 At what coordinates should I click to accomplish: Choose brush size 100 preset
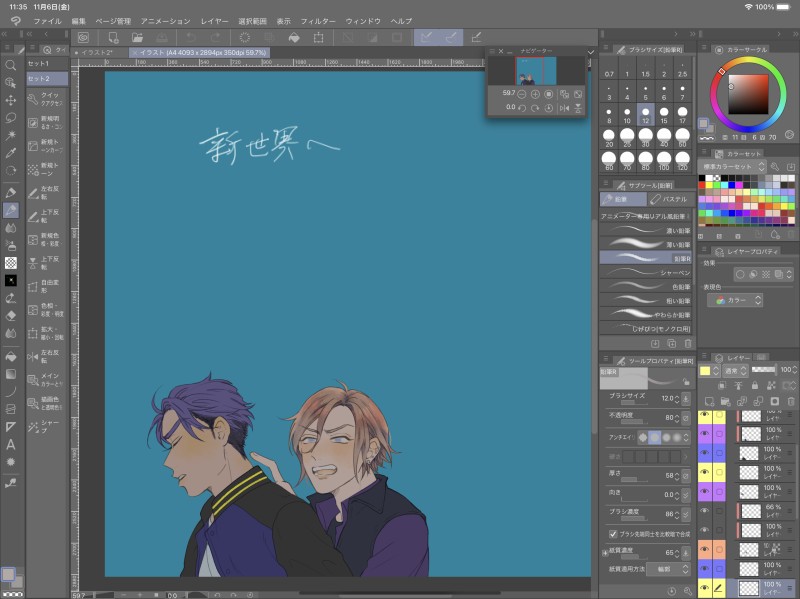pyautogui.click(x=664, y=161)
